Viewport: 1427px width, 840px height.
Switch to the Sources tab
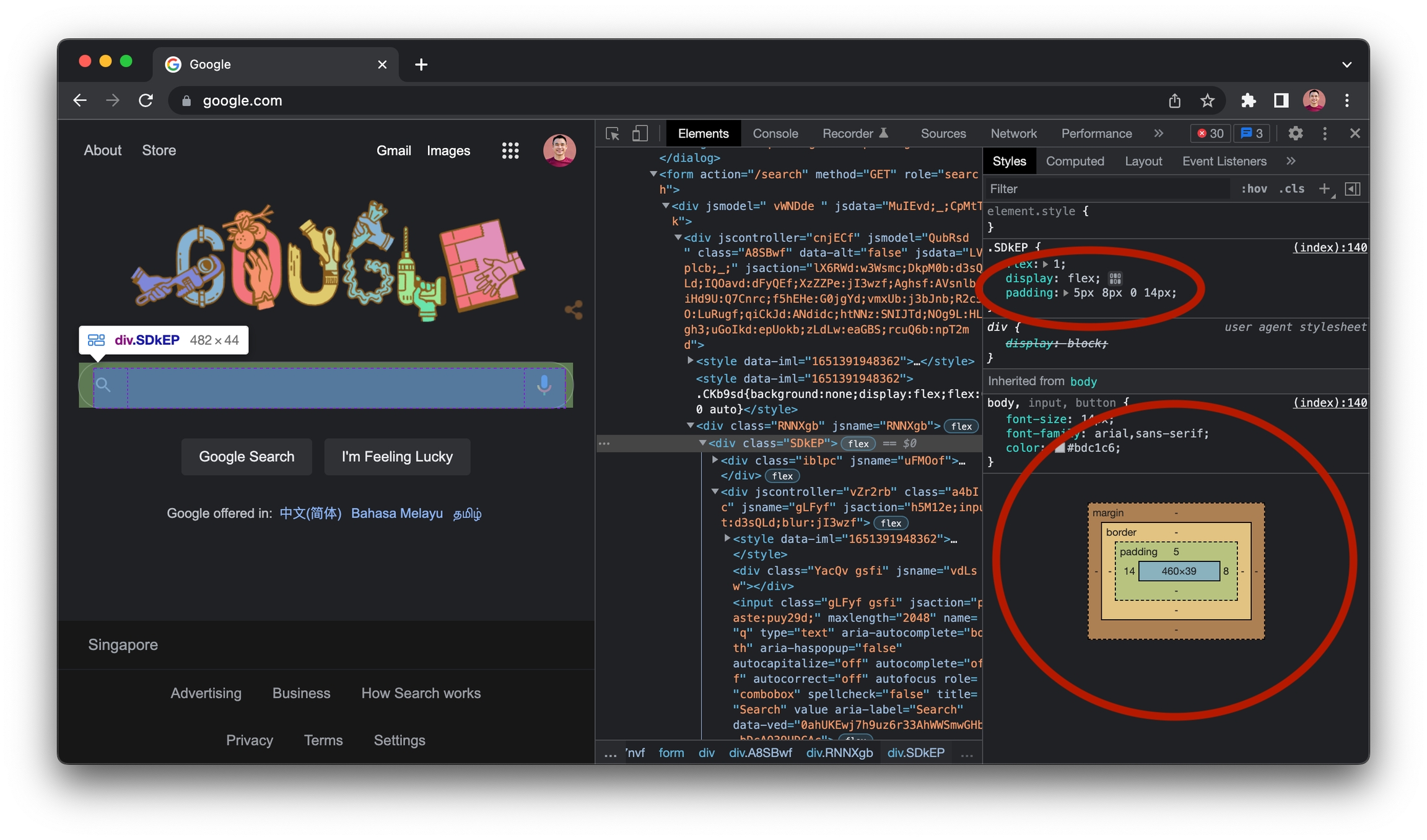pyautogui.click(x=943, y=134)
